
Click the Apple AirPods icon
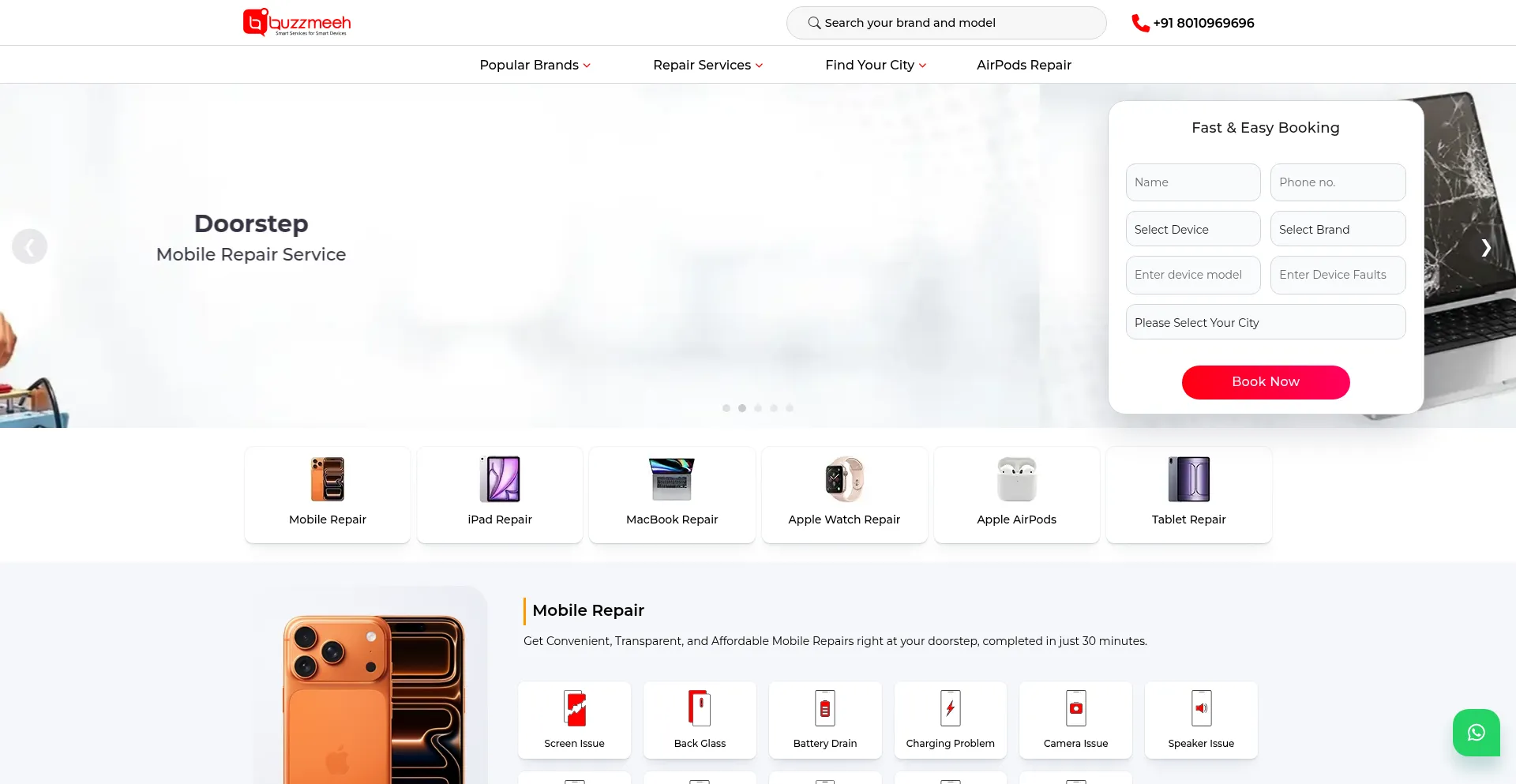tap(1017, 479)
